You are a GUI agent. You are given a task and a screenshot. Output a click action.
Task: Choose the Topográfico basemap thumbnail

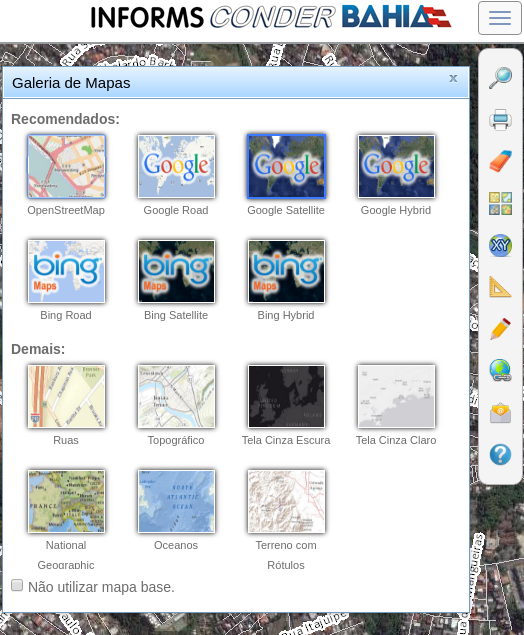176,396
